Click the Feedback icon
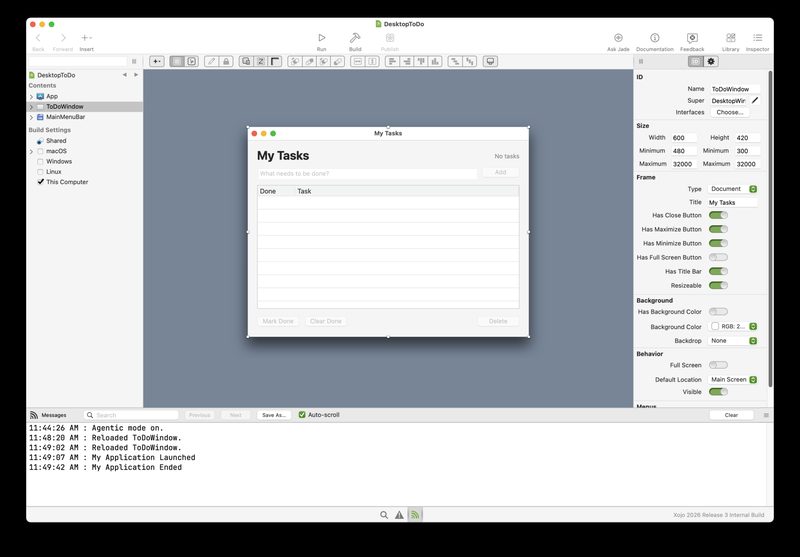800x557 pixels. point(692,38)
